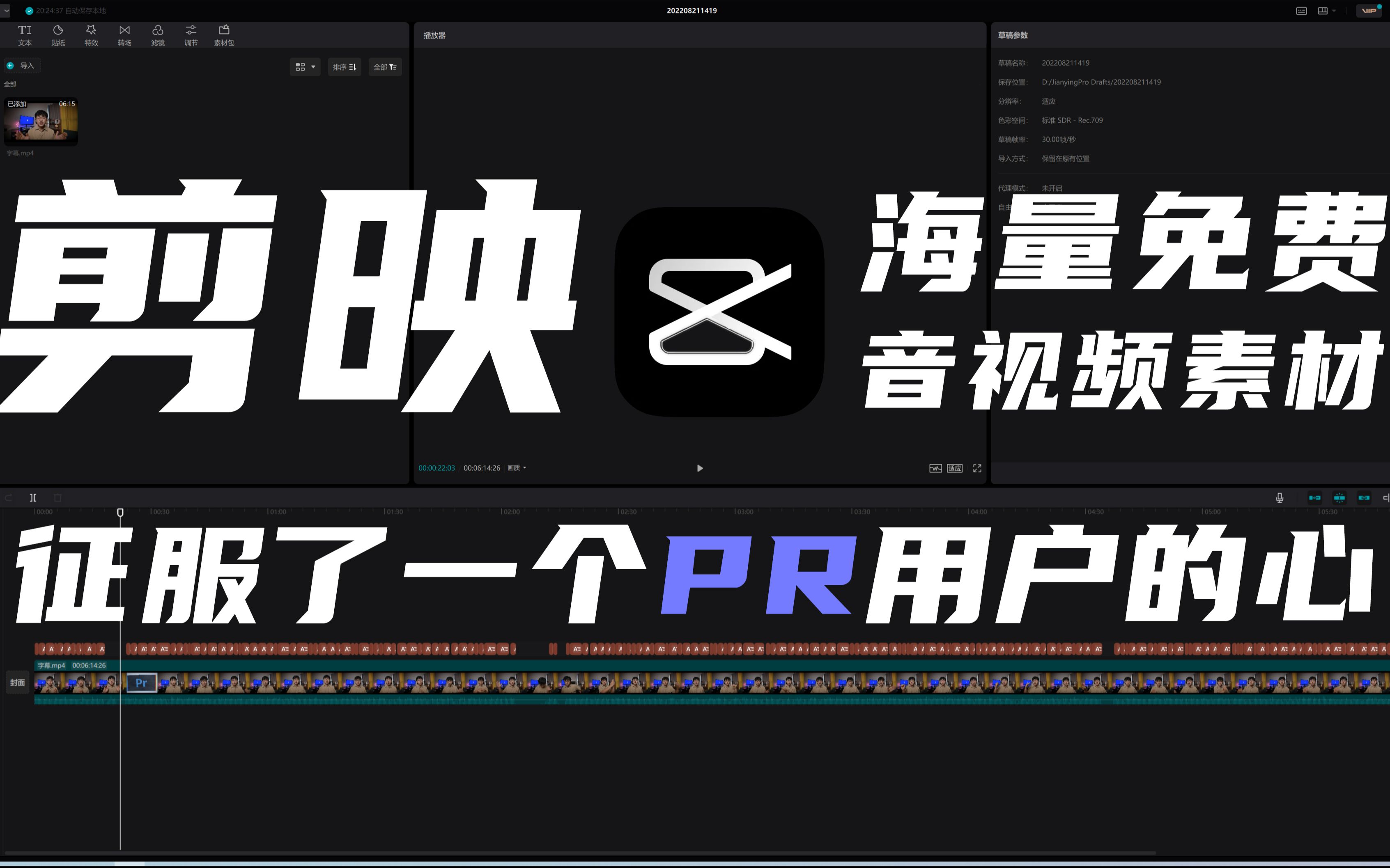Play the preview in the player
The height and width of the screenshot is (868, 1390).
pos(700,468)
